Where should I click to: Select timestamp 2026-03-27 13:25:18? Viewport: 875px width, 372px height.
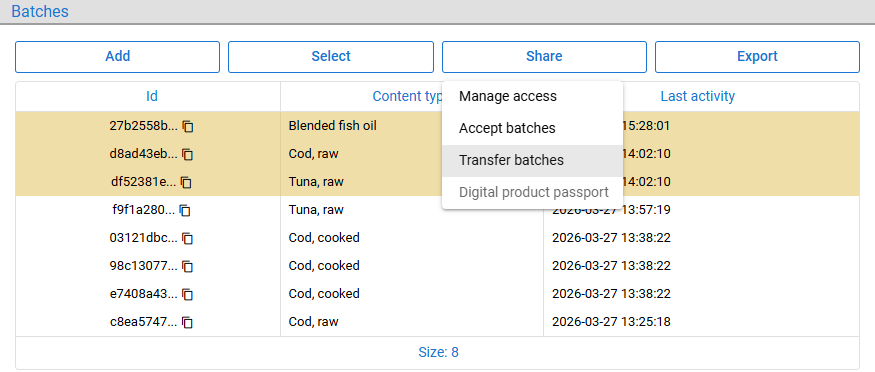[x=611, y=322]
